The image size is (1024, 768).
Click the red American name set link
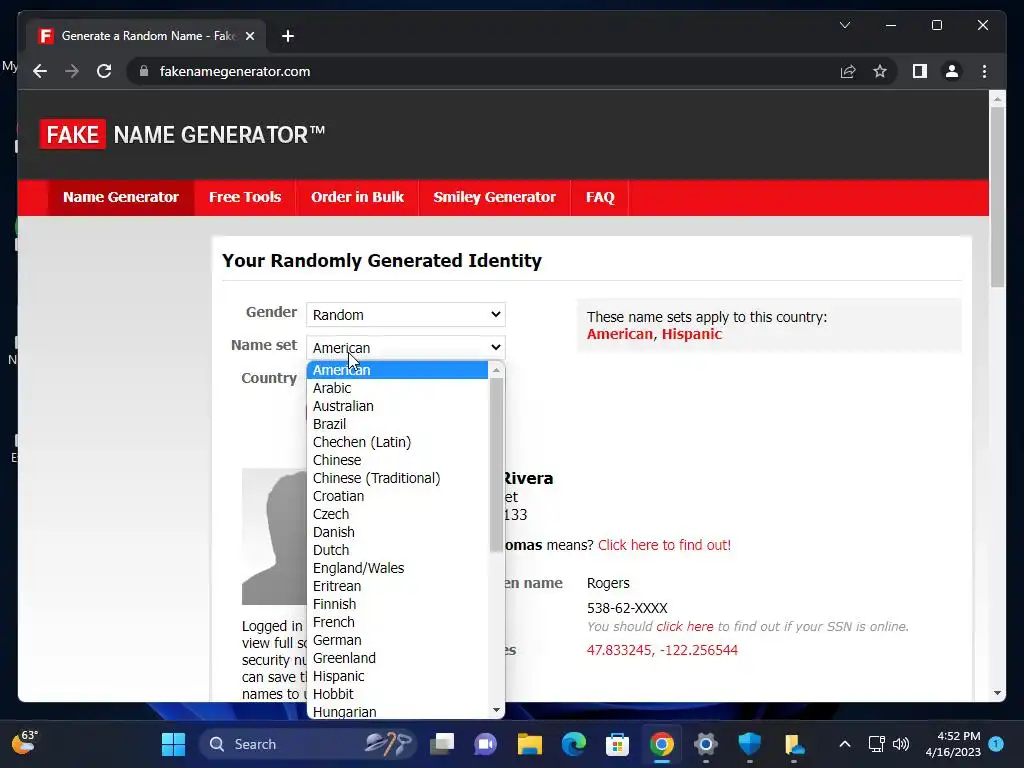click(x=620, y=334)
